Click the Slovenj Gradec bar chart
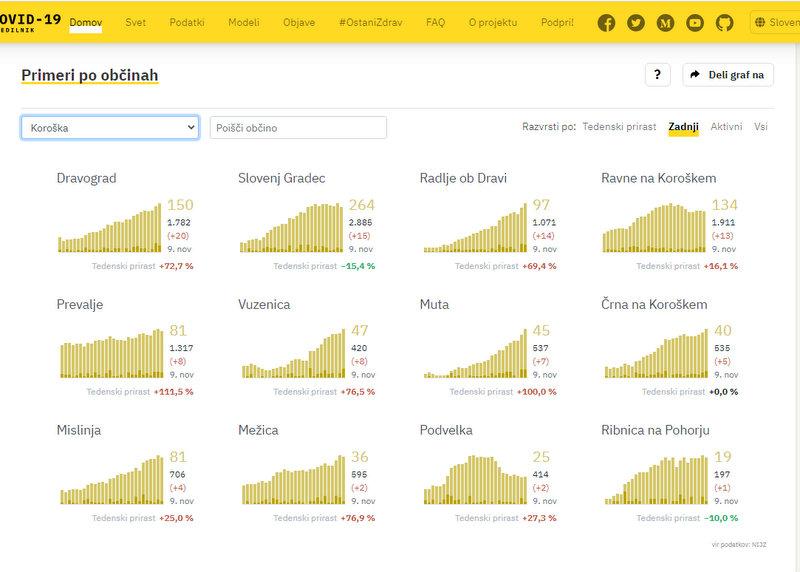 (292, 226)
